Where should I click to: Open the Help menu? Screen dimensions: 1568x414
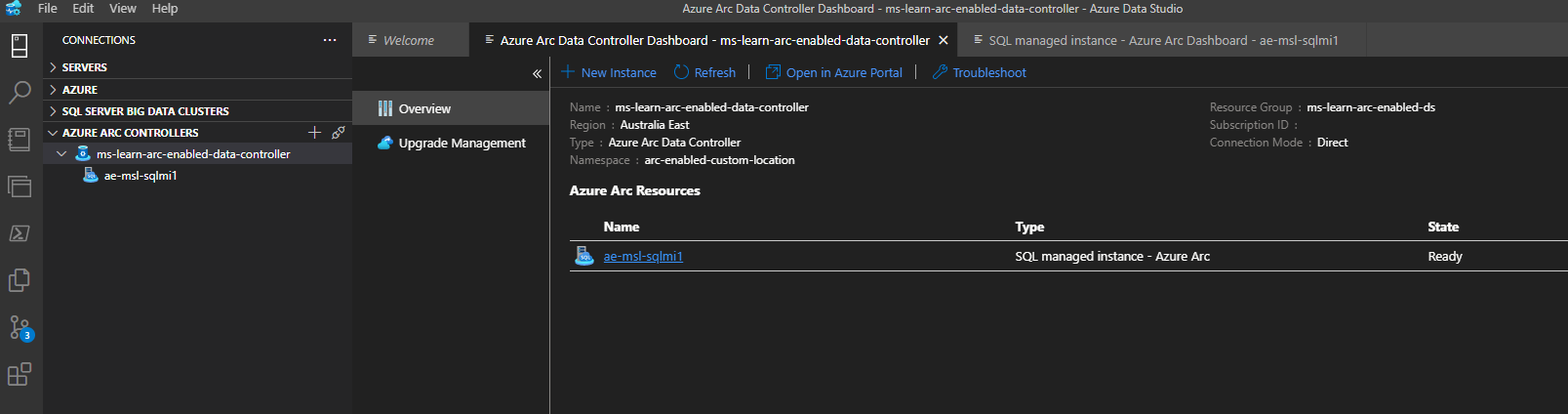pos(165,9)
